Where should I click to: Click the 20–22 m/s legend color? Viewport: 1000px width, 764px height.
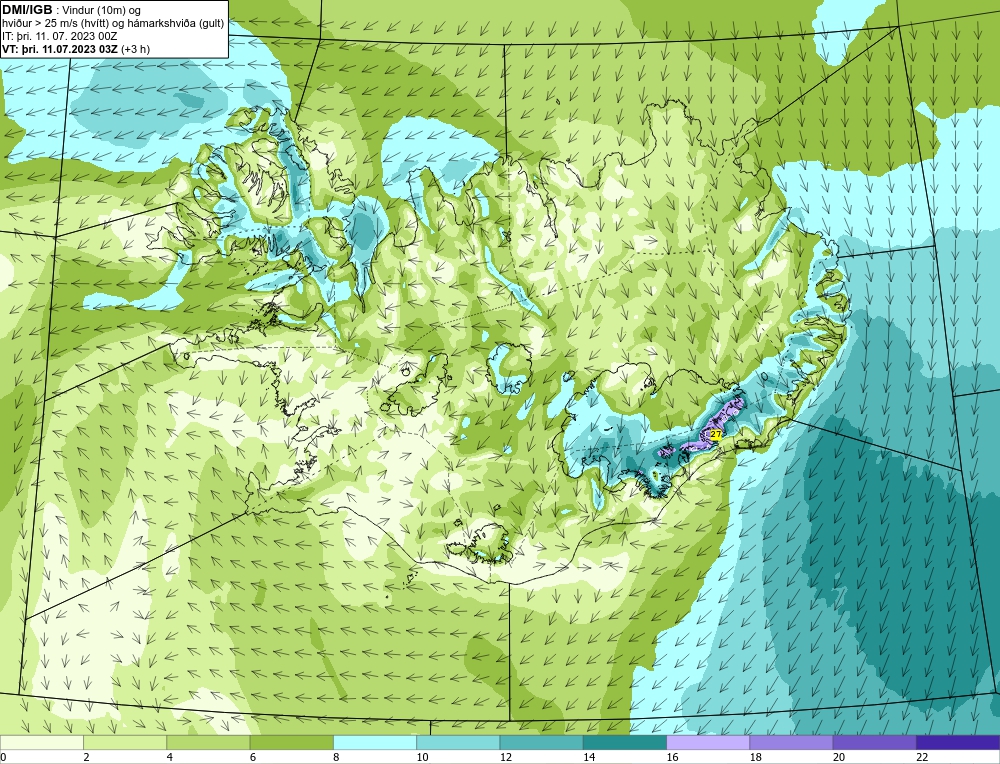(x=874, y=743)
